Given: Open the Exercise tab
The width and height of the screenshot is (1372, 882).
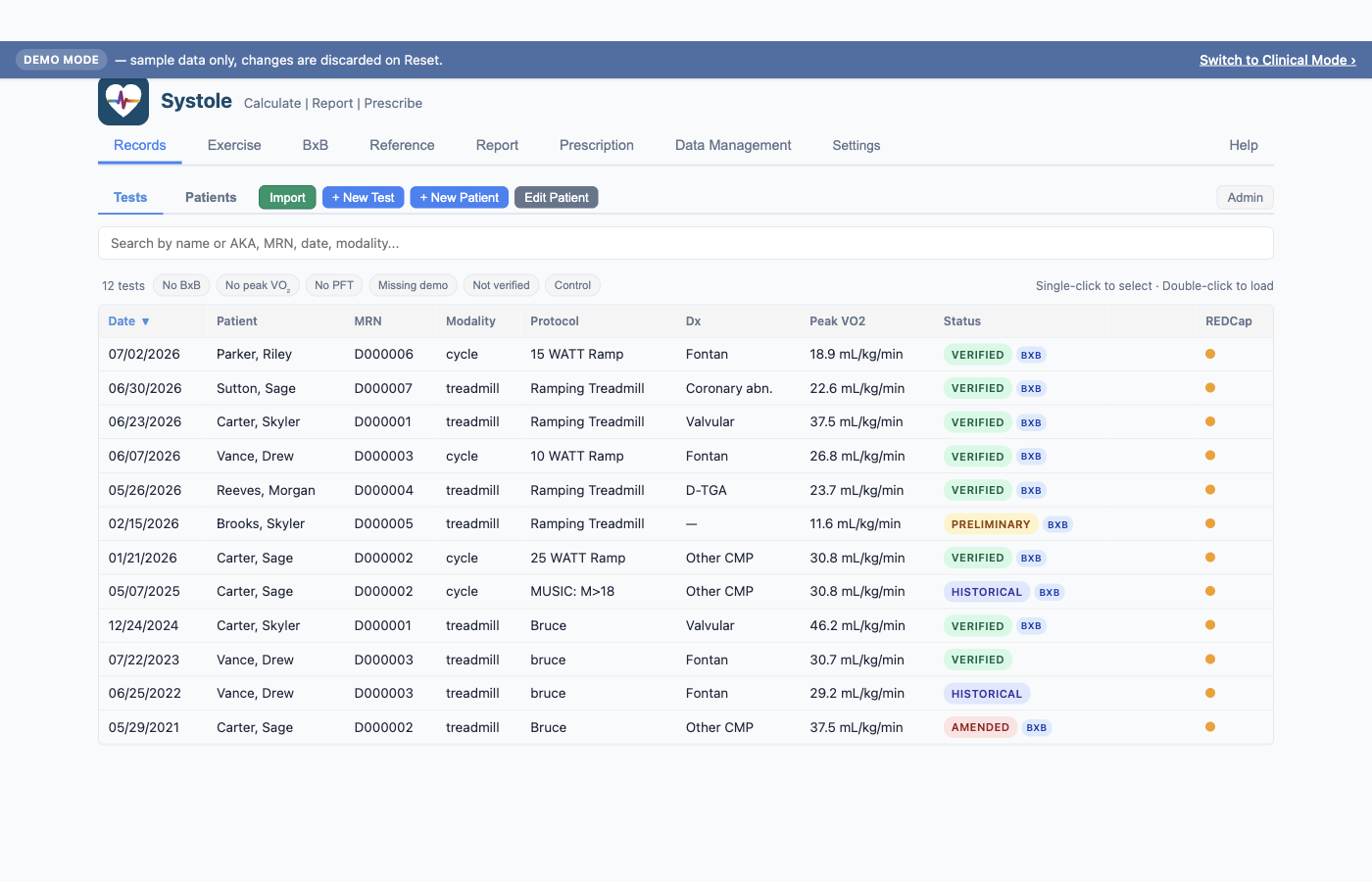Looking at the screenshot, I should point(234,145).
